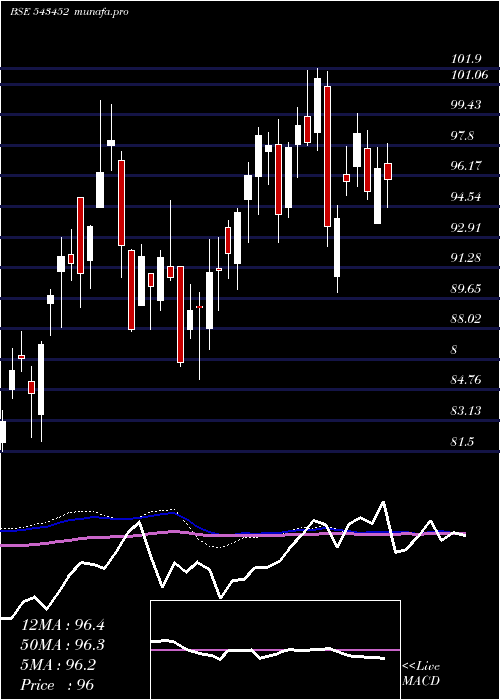The image size is (500, 700).
Task: Select the 92.91 price level label
Action: (x=466, y=227)
